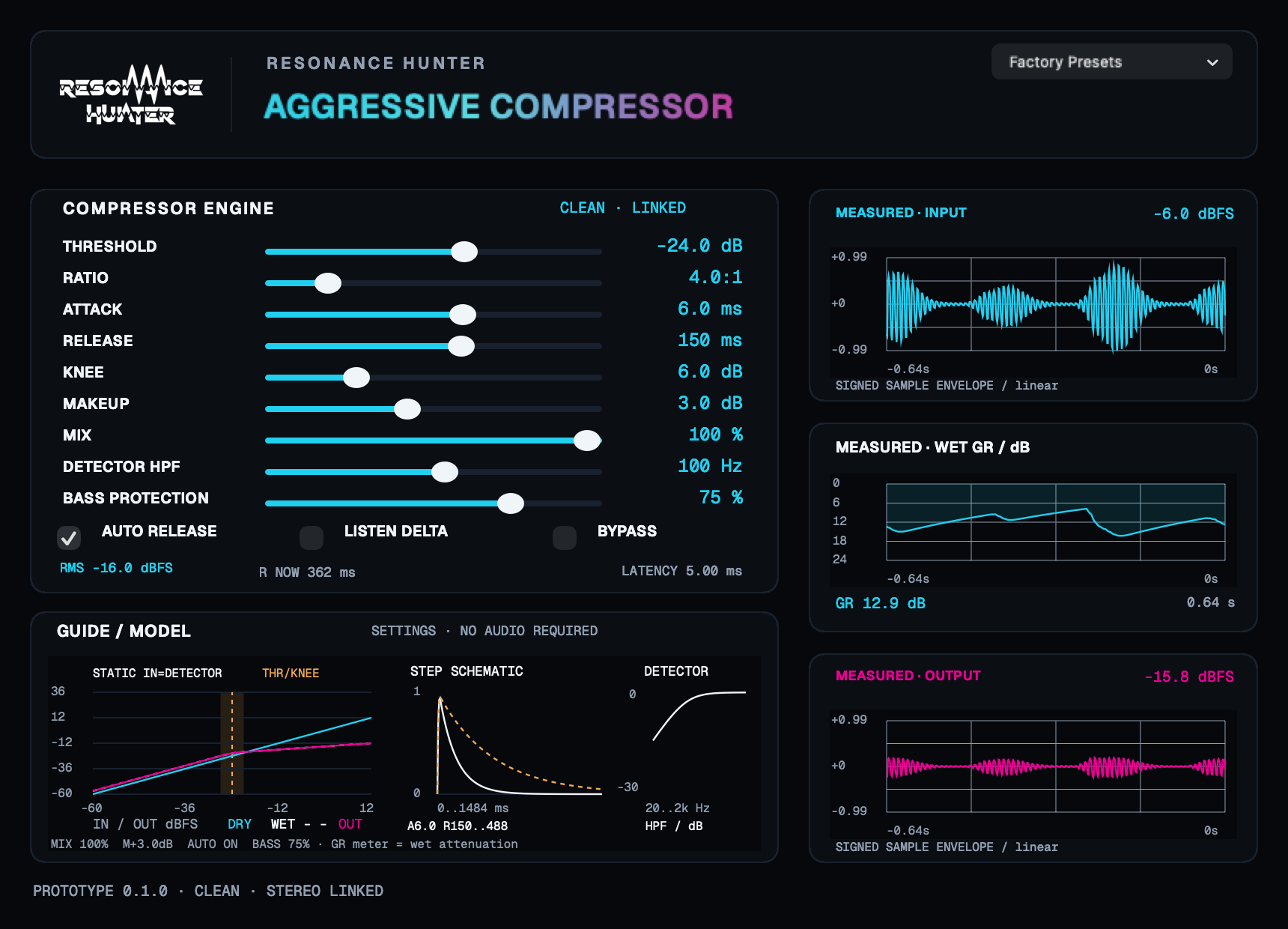Click the Makeup slider handle
1288x929 pixels.
(407, 409)
